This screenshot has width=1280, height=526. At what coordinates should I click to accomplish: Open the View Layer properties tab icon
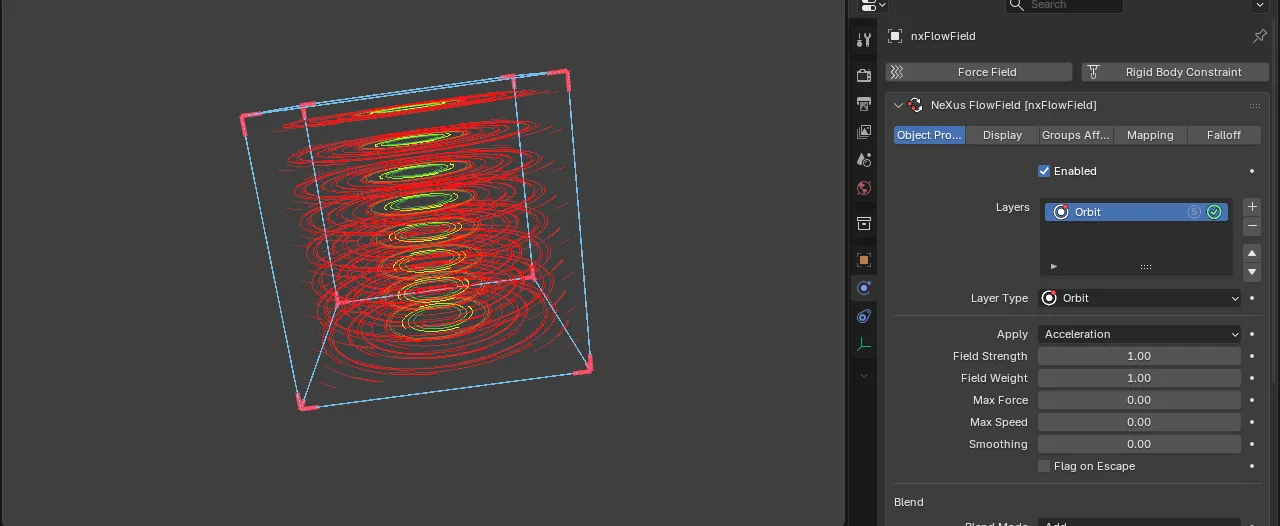(x=864, y=131)
